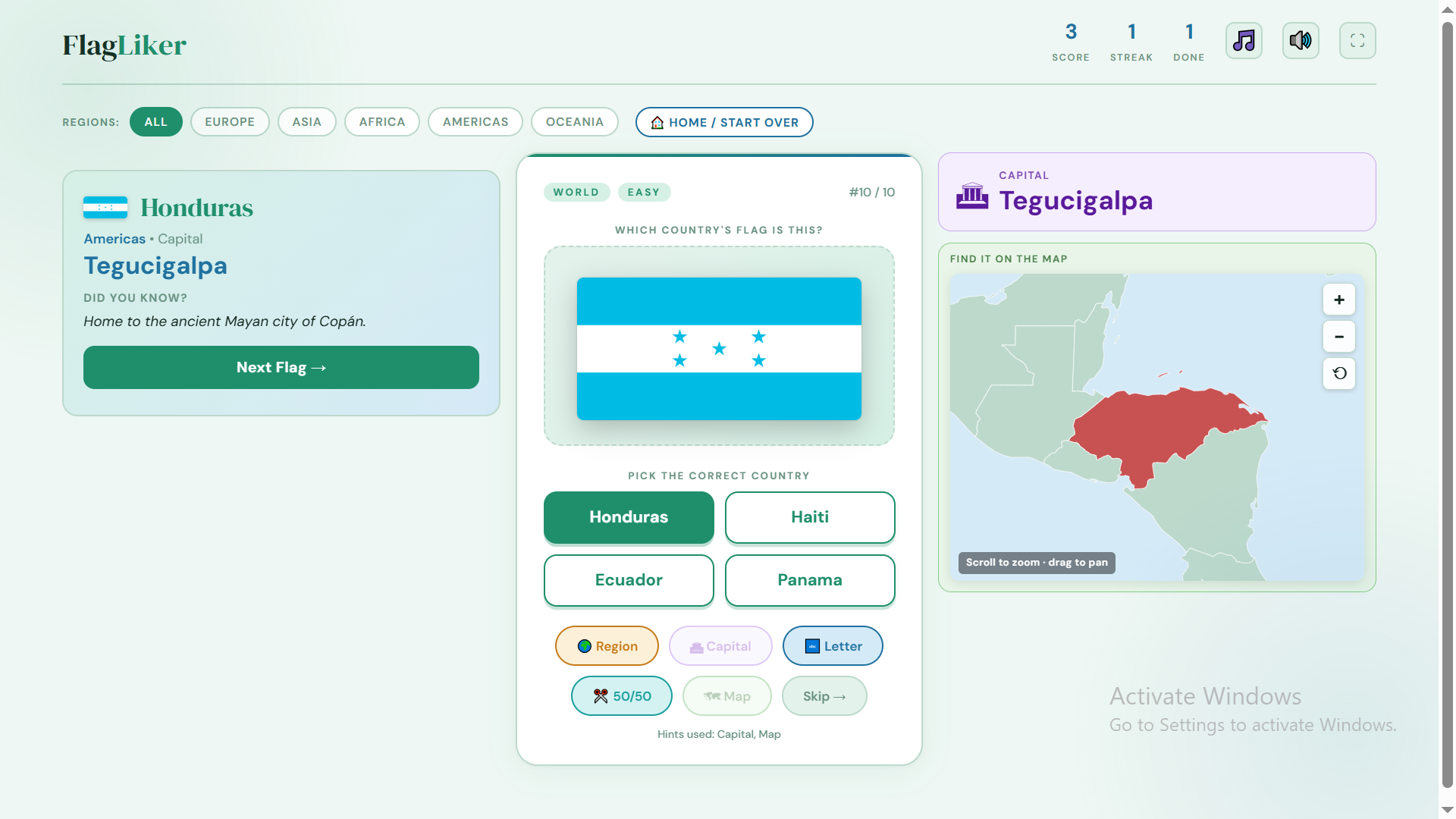Click the used Capital hint button
Screen dimensions: 1456x819
(720, 646)
